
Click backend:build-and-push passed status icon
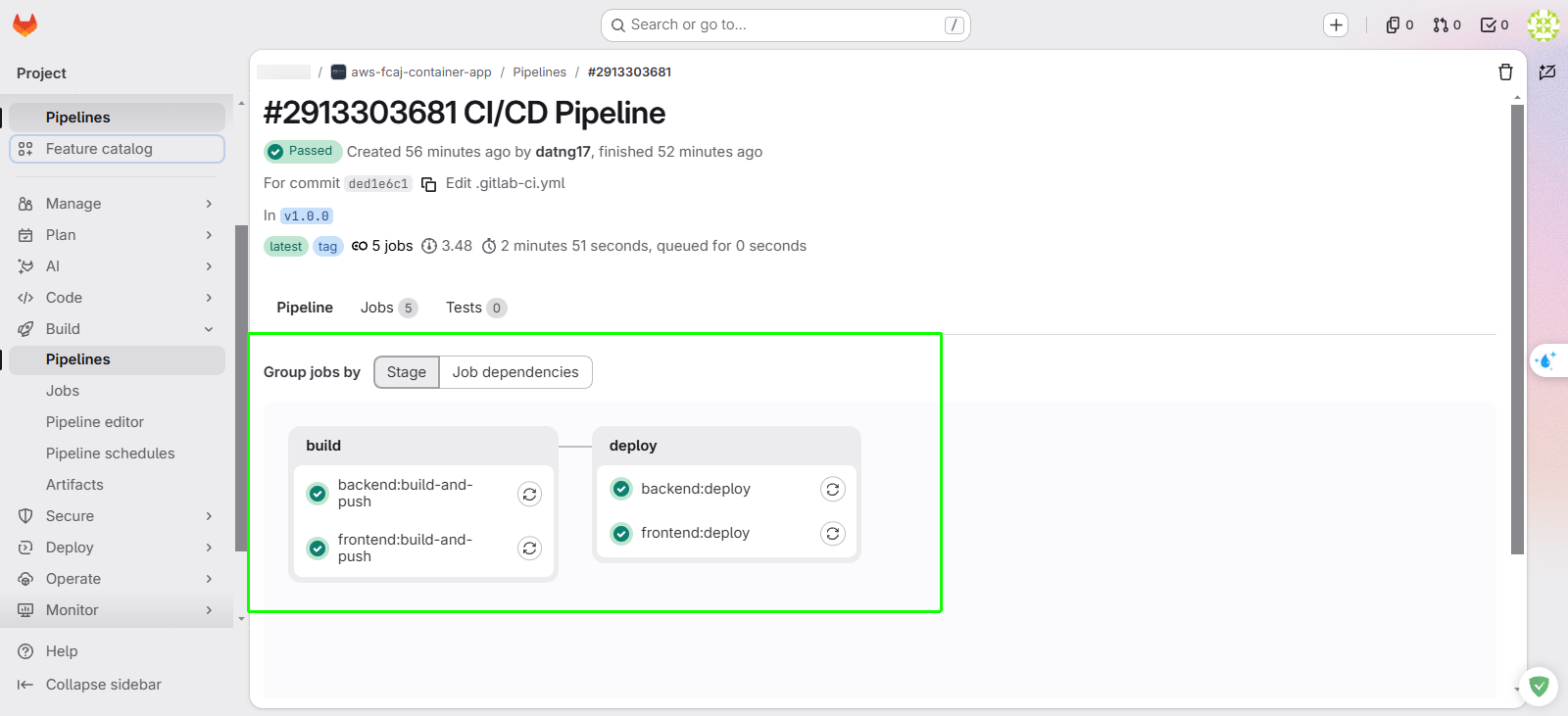[318, 494]
